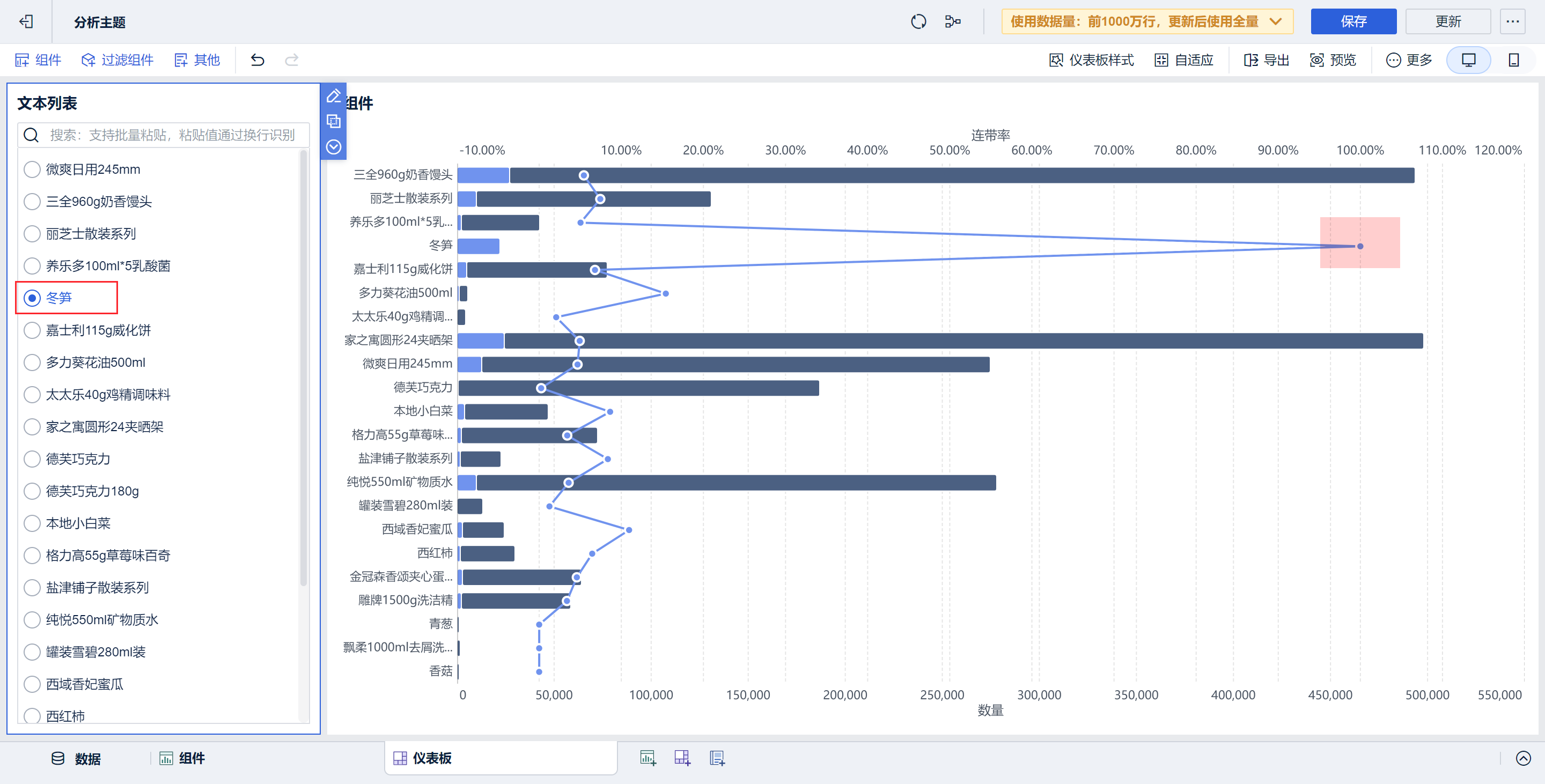Click the edit pencil icon beside text list
Viewport: 1545px width, 784px height.
[334, 96]
